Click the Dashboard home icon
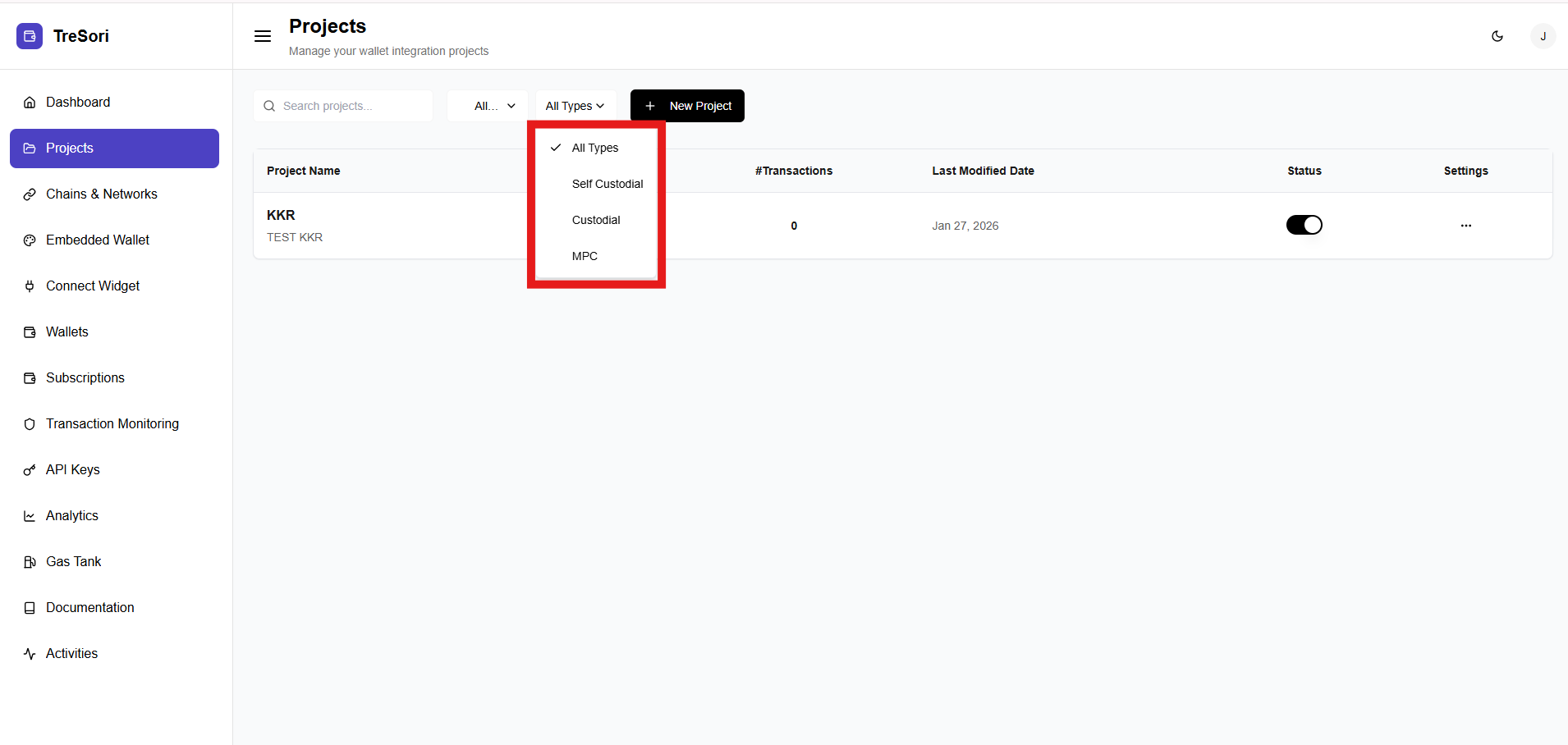The width and height of the screenshot is (1568, 745). 30,103
